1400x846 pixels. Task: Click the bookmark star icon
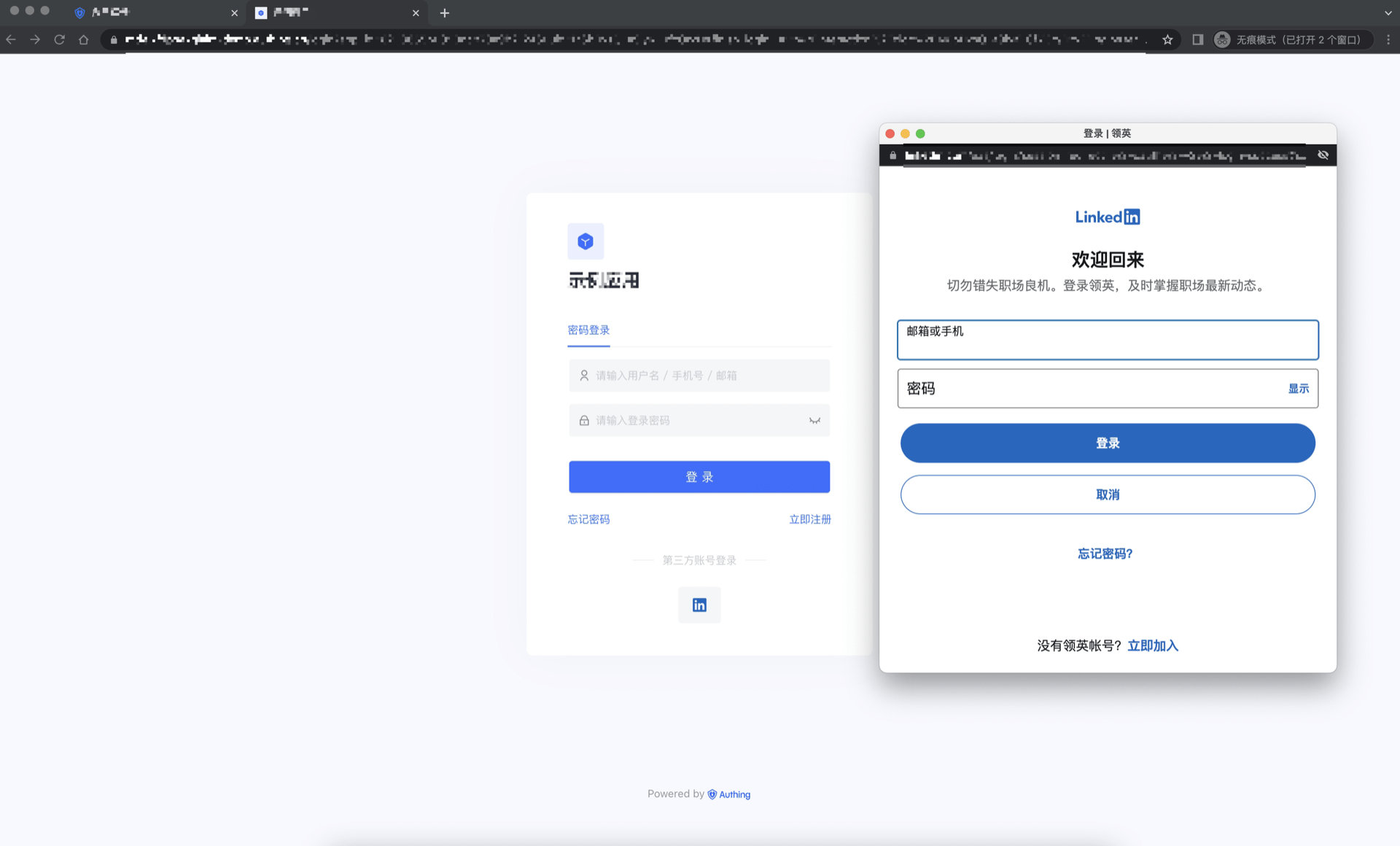(x=1167, y=39)
